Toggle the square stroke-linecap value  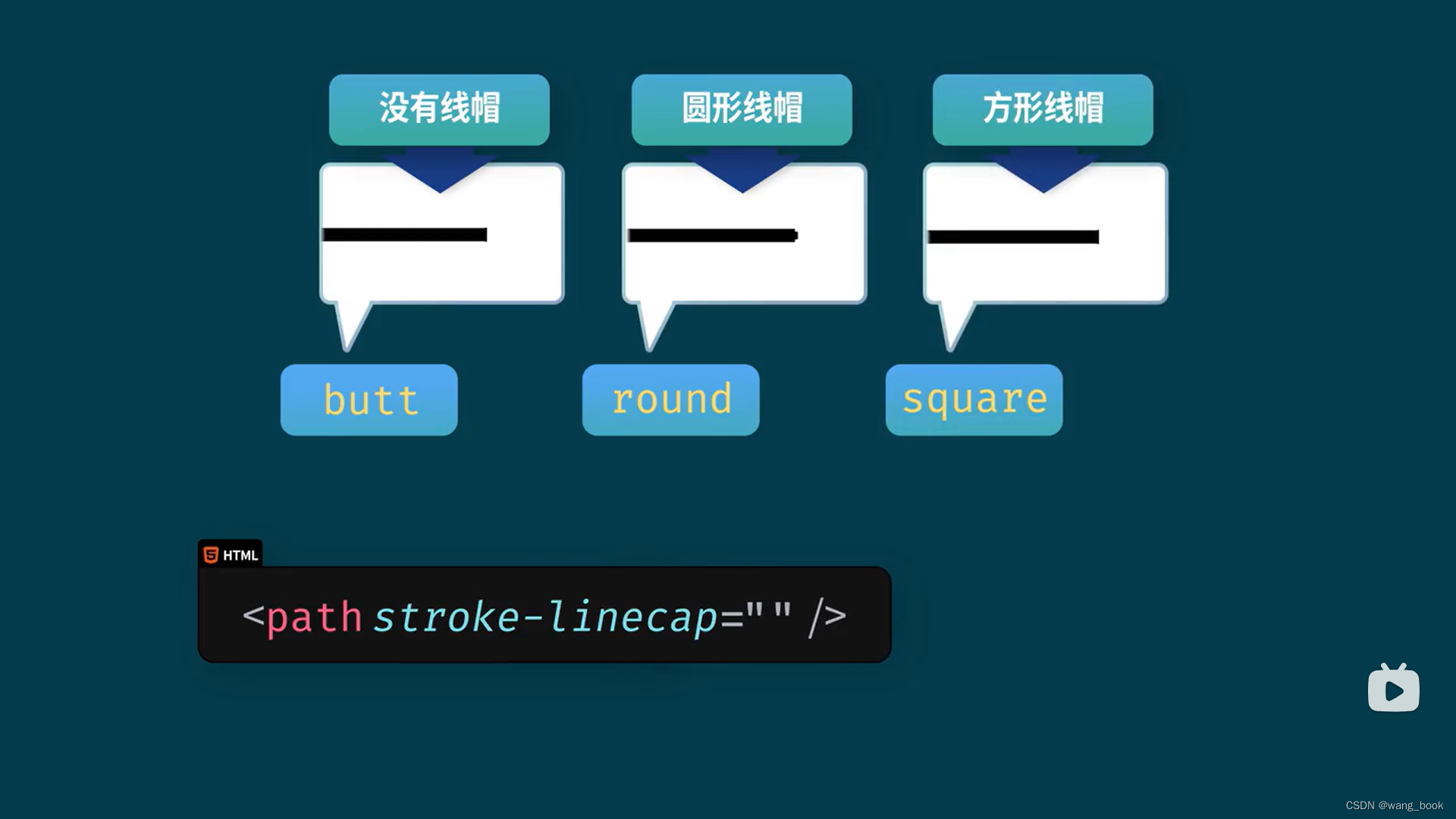coord(975,398)
